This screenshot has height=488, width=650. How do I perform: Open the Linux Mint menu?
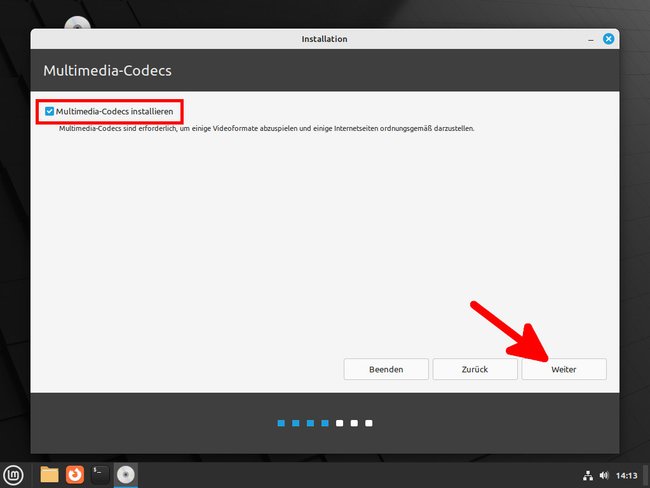14,475
